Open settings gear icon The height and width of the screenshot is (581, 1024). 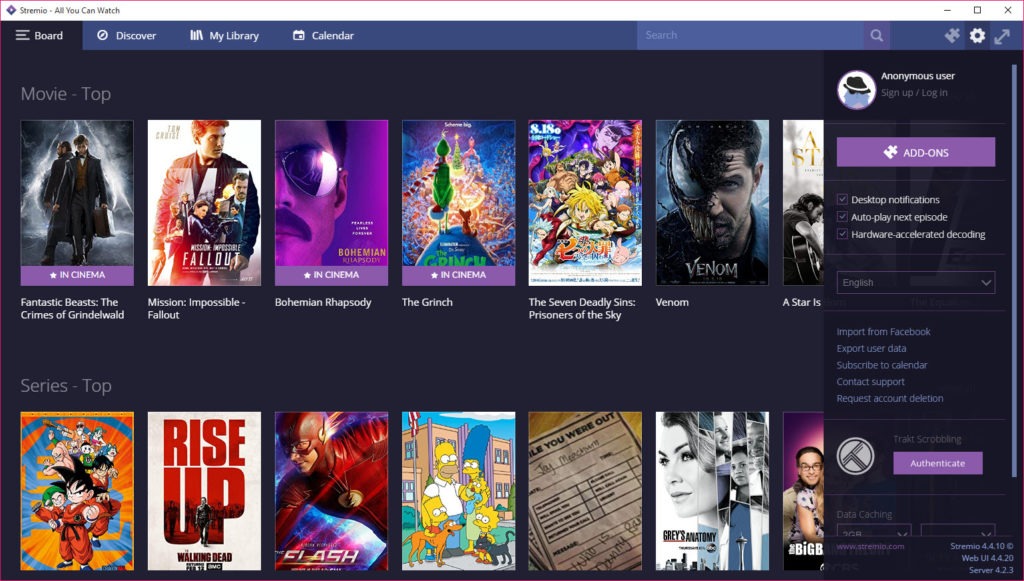[977, 35]
